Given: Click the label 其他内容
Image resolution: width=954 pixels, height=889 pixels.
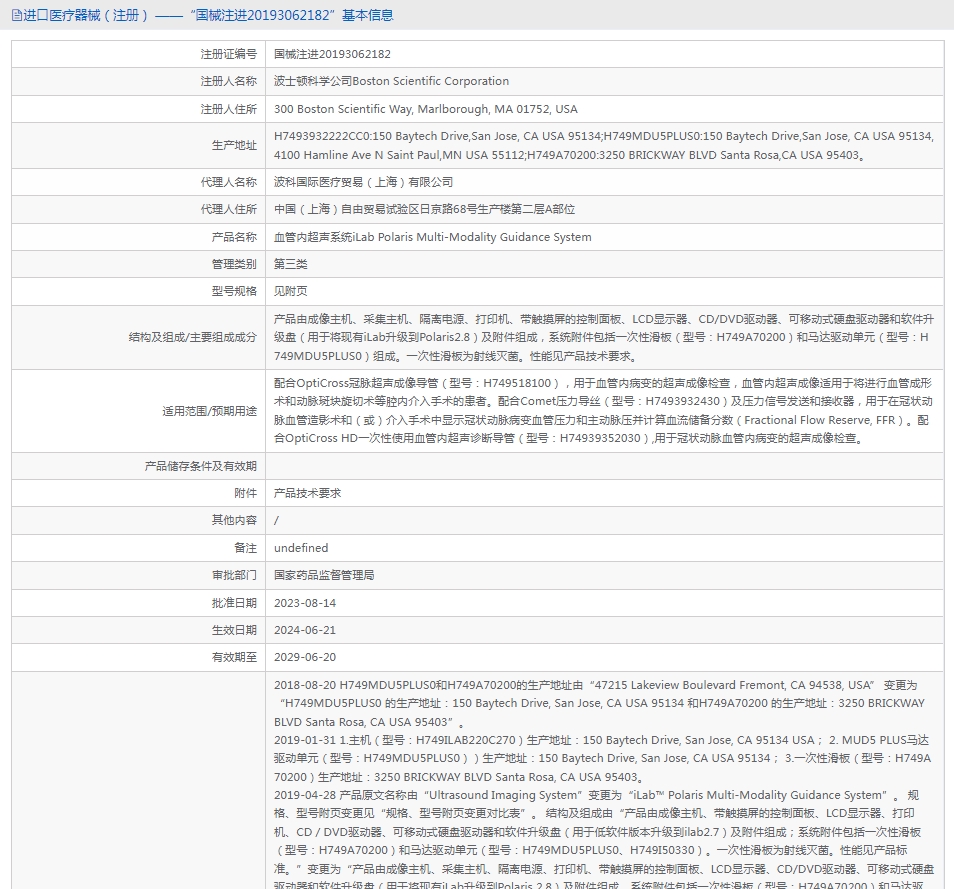Looking at the screenshot, I should (234, 520).
